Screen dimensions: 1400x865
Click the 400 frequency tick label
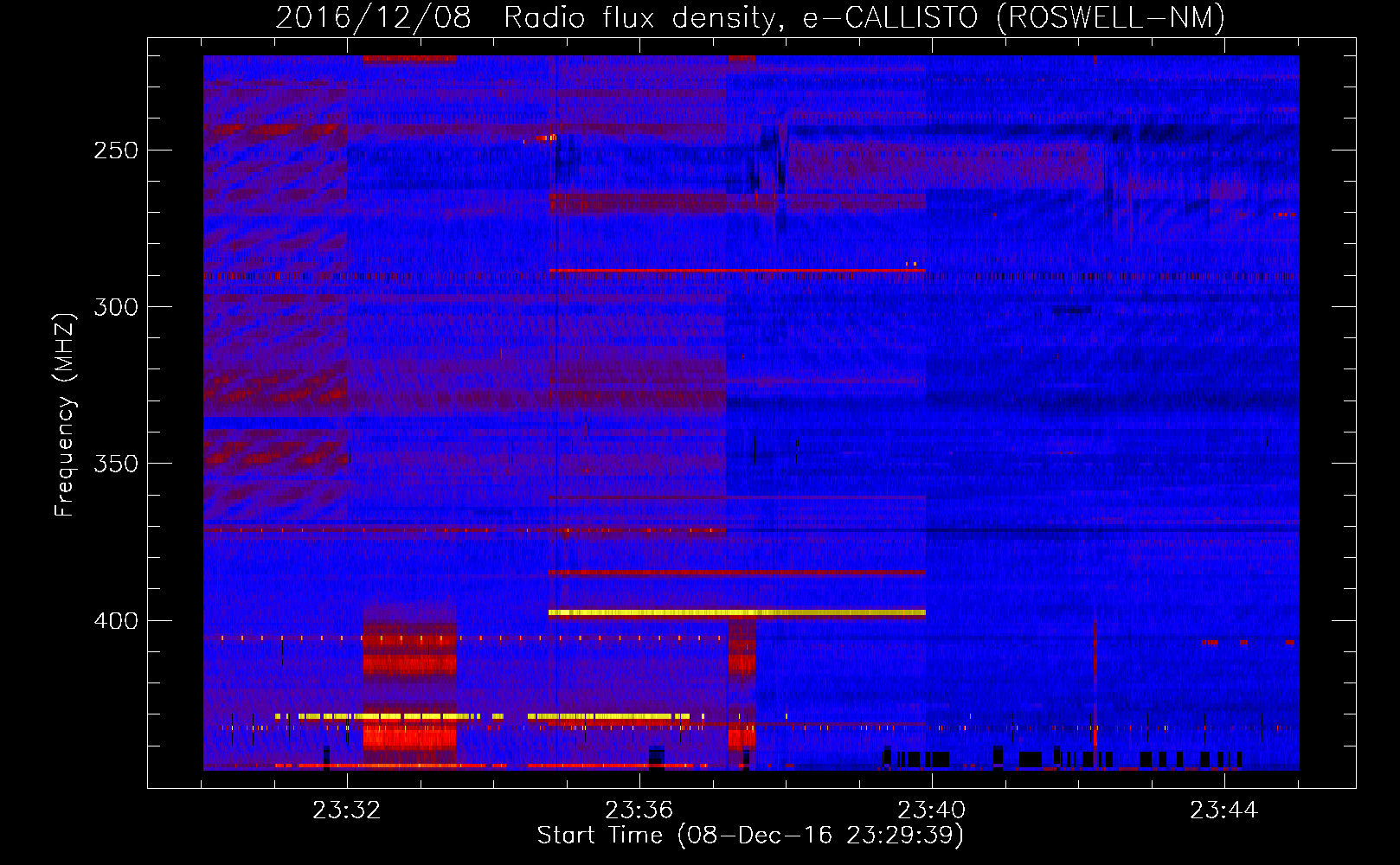click(116, 621)
